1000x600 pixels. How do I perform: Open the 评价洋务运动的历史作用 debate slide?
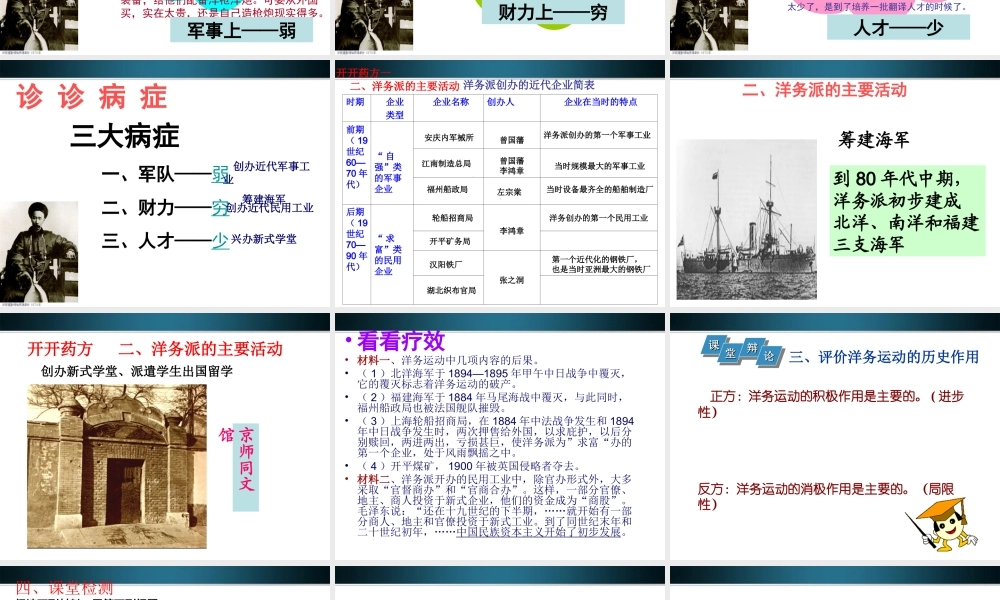(835, 436)
